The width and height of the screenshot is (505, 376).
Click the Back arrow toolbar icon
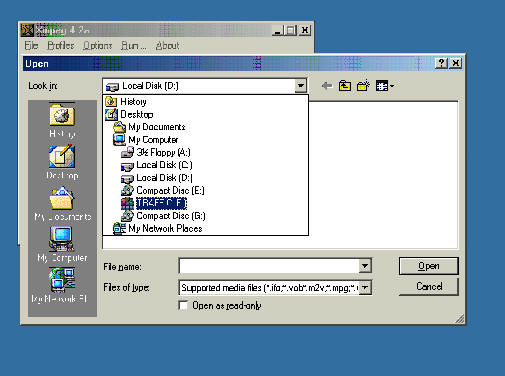click(x=327, y=86)
